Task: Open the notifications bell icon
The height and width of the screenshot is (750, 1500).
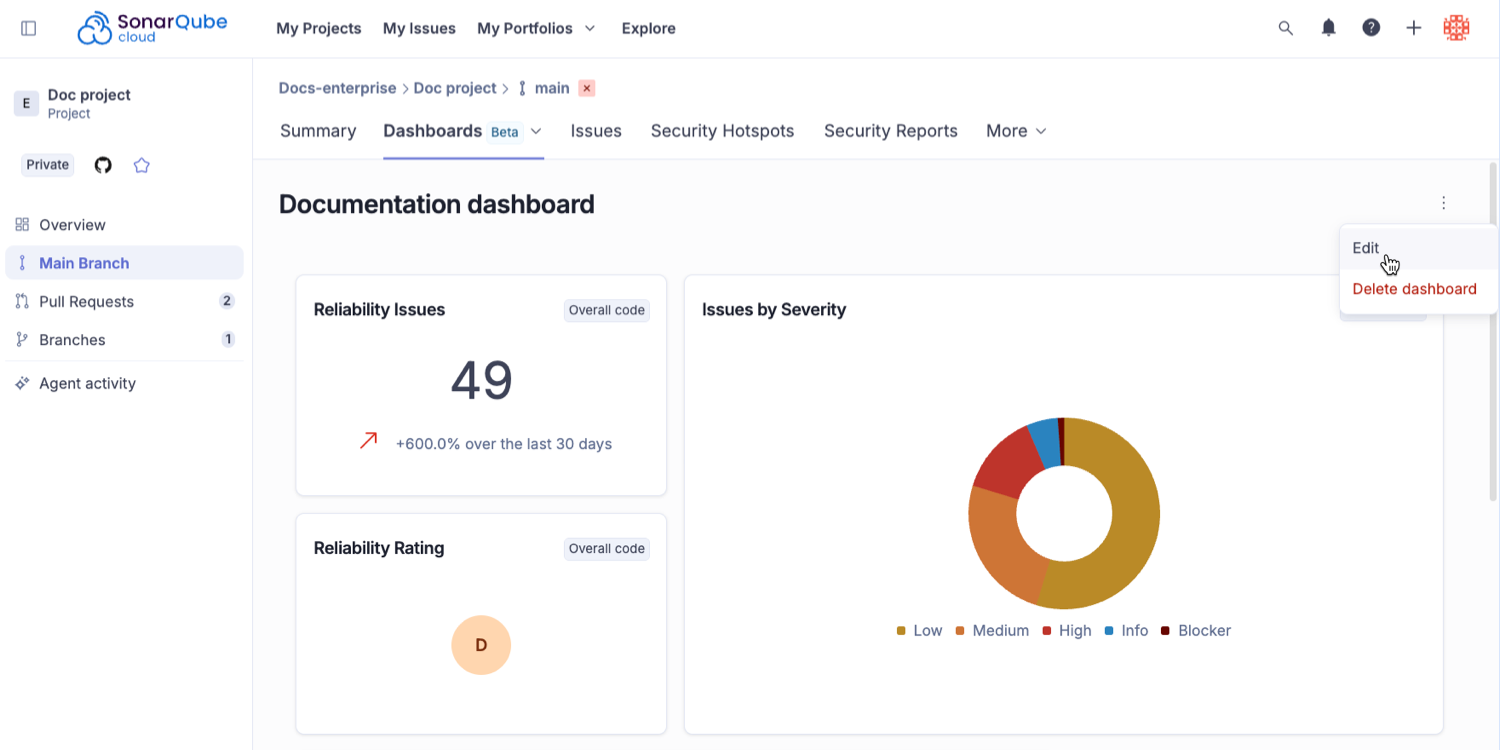Action: pos(1328,28)
